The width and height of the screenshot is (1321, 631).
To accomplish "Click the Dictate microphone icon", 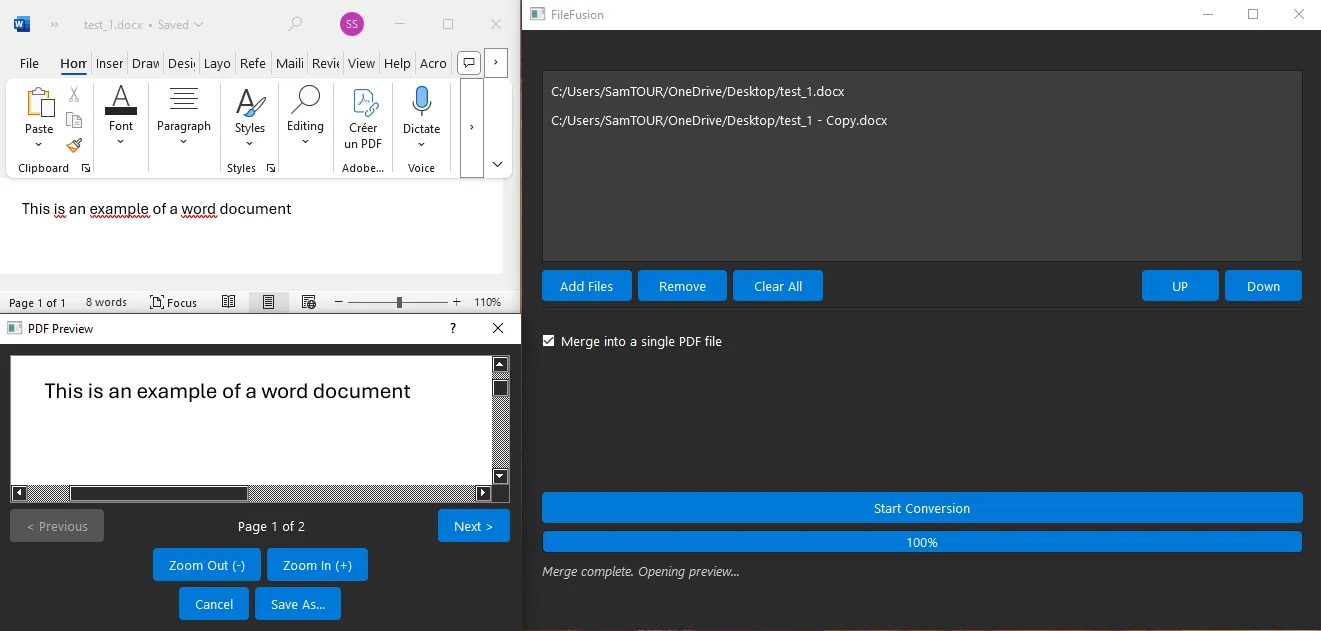I will (x=421, y=102).
